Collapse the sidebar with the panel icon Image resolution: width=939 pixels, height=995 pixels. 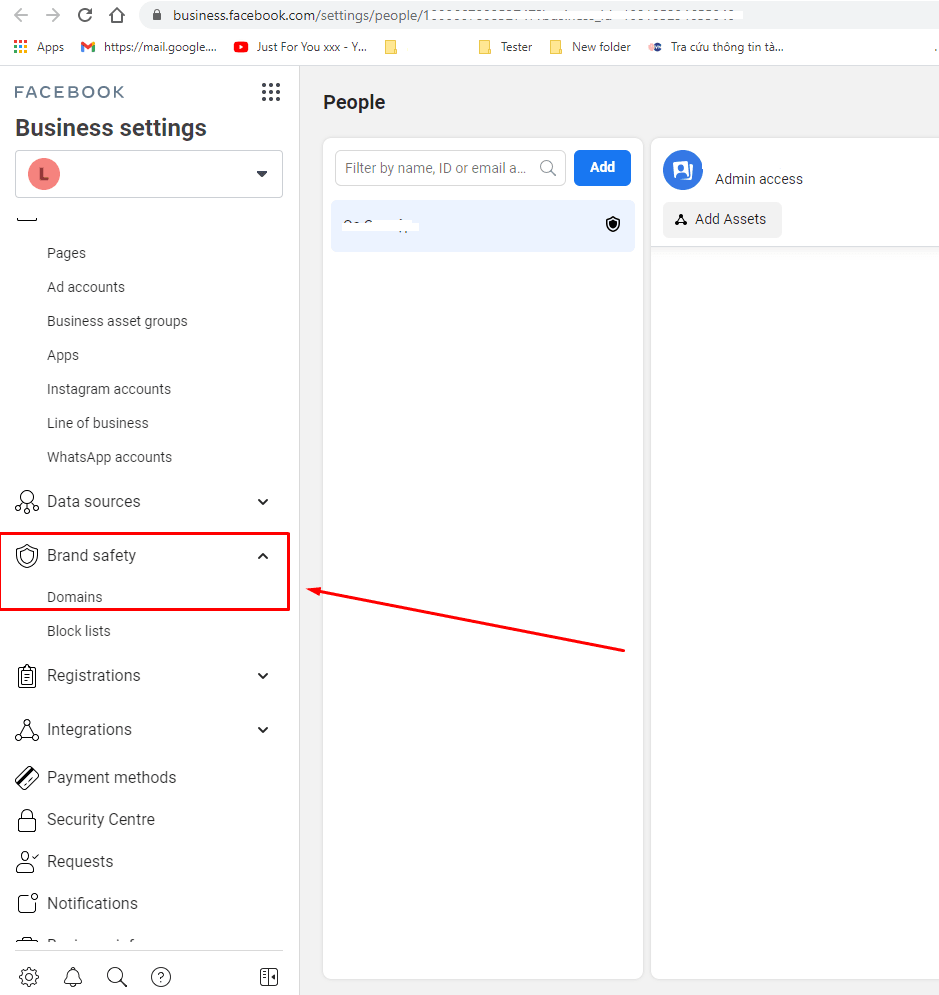point(269,977)
